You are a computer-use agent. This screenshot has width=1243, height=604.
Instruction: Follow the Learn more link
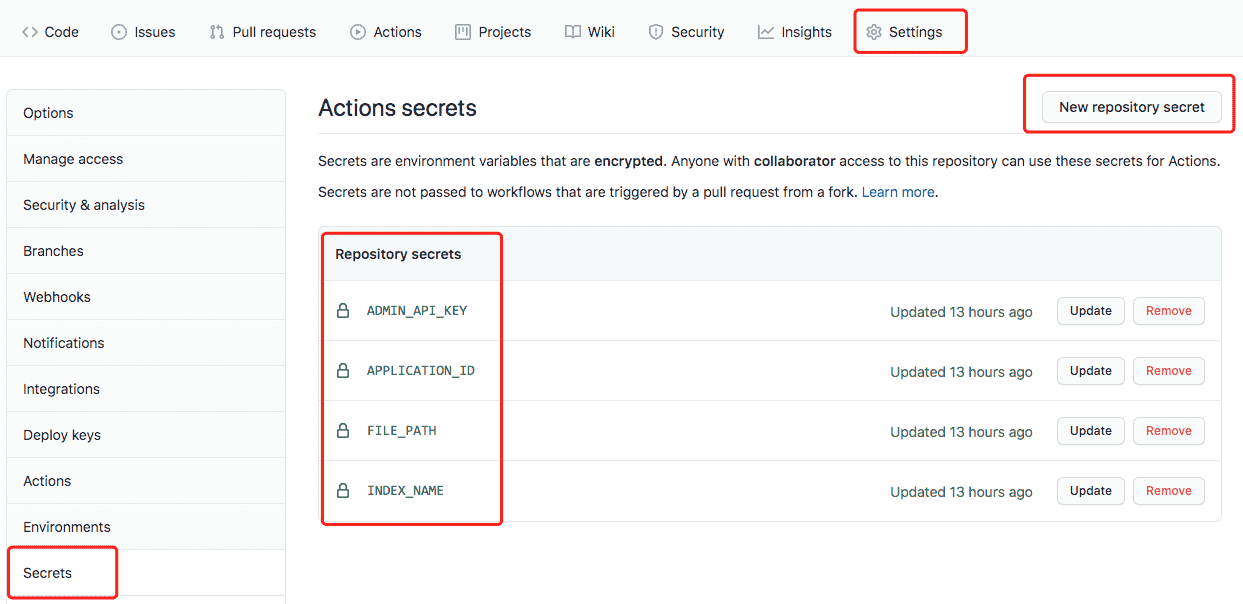[898, 192]
